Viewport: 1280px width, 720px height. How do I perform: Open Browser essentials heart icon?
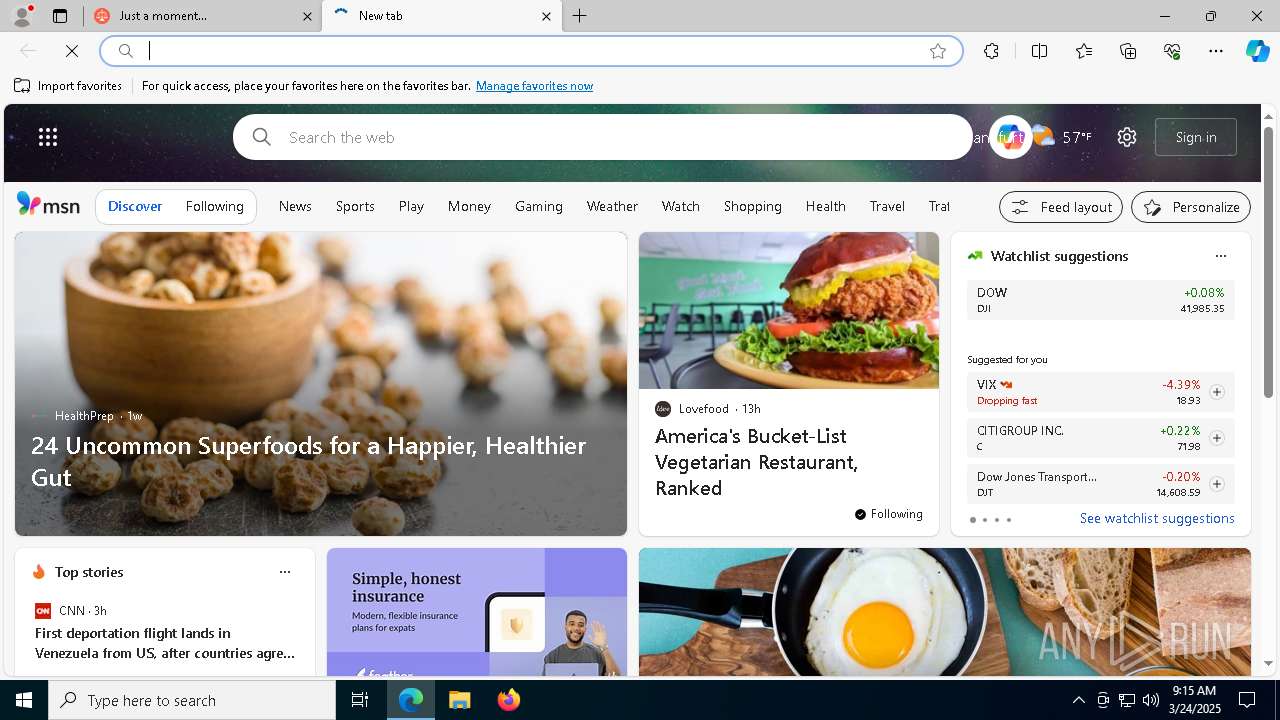(x=1172, y=51)
